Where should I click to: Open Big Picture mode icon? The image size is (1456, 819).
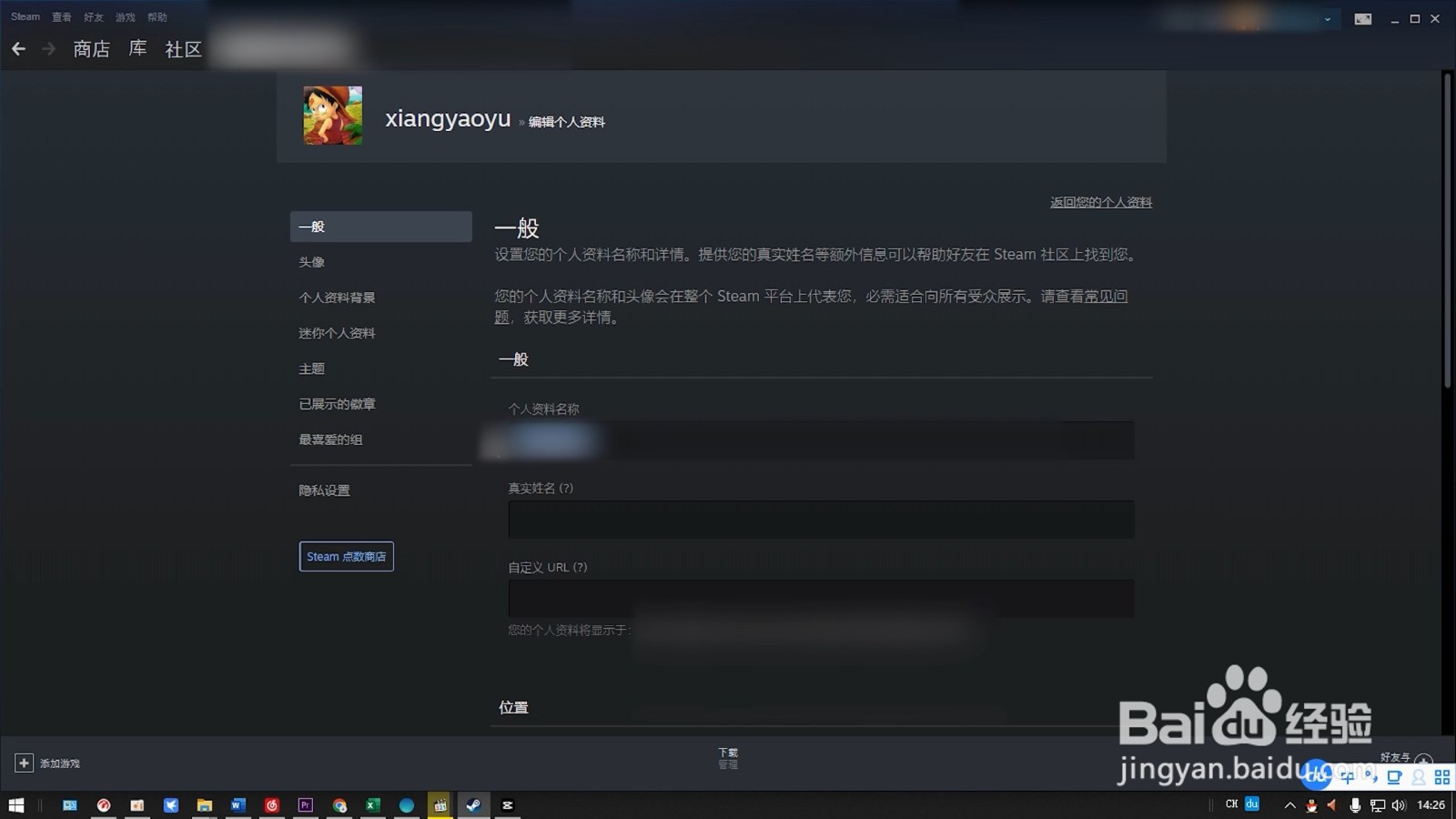(x=1362, y=19)
